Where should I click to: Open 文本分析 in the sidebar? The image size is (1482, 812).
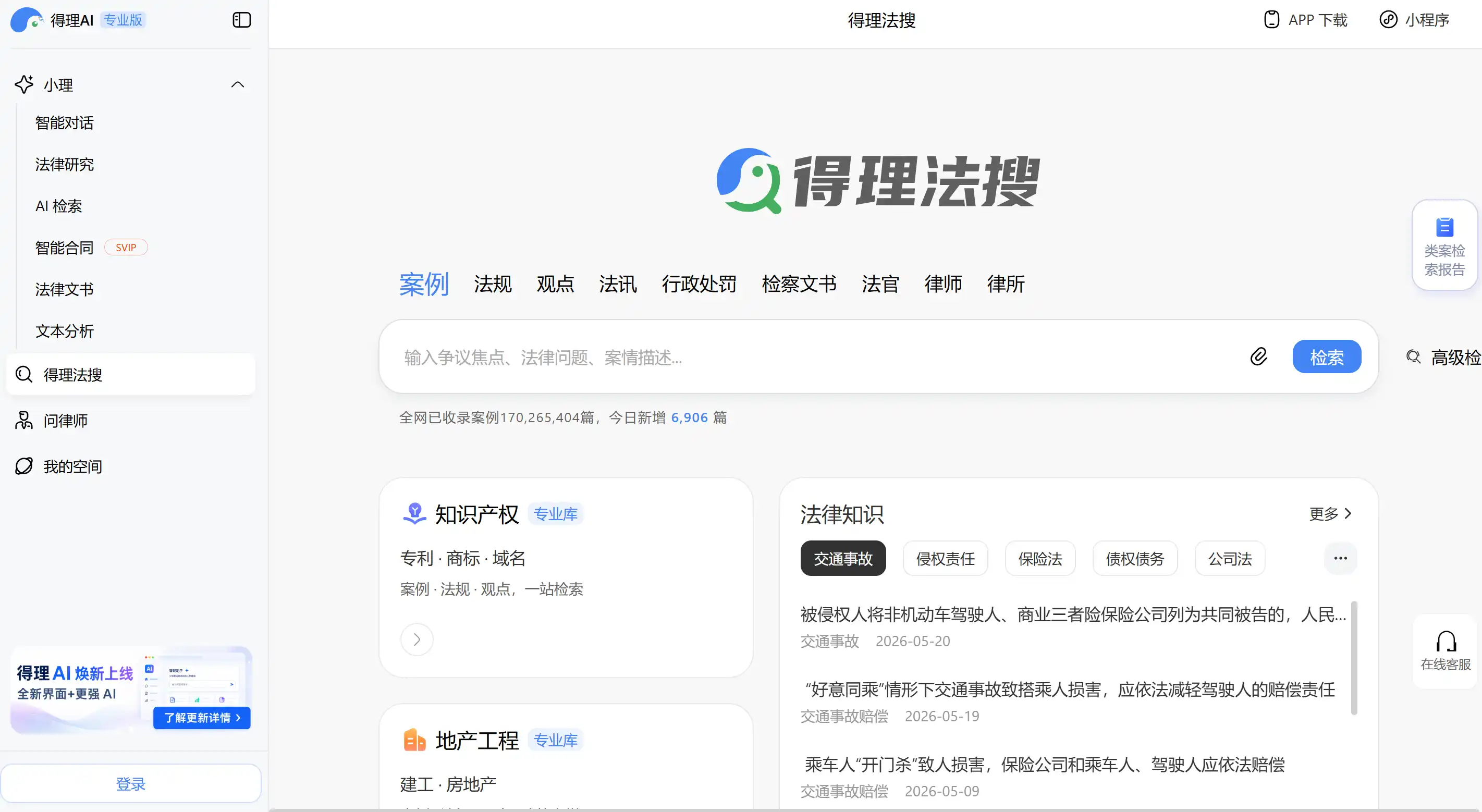coord(65,331)
